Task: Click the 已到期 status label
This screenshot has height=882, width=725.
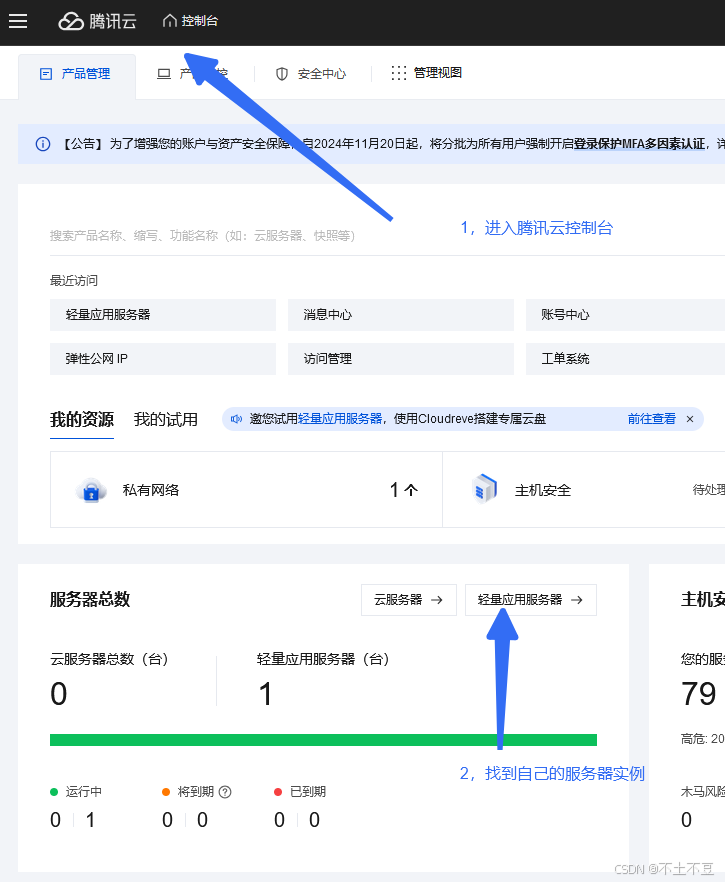Action: (x=308, y=792)
